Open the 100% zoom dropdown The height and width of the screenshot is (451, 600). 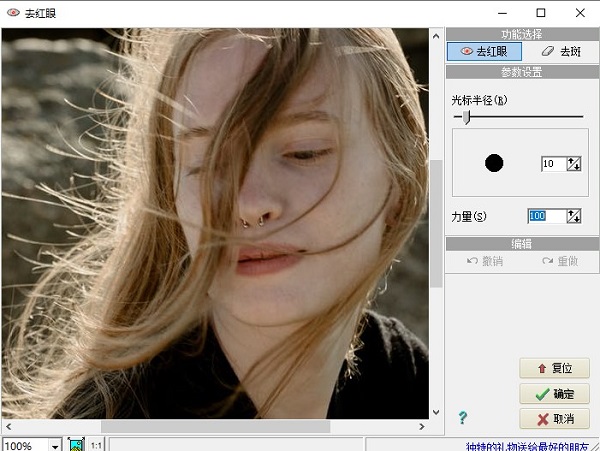pos(54,444)
